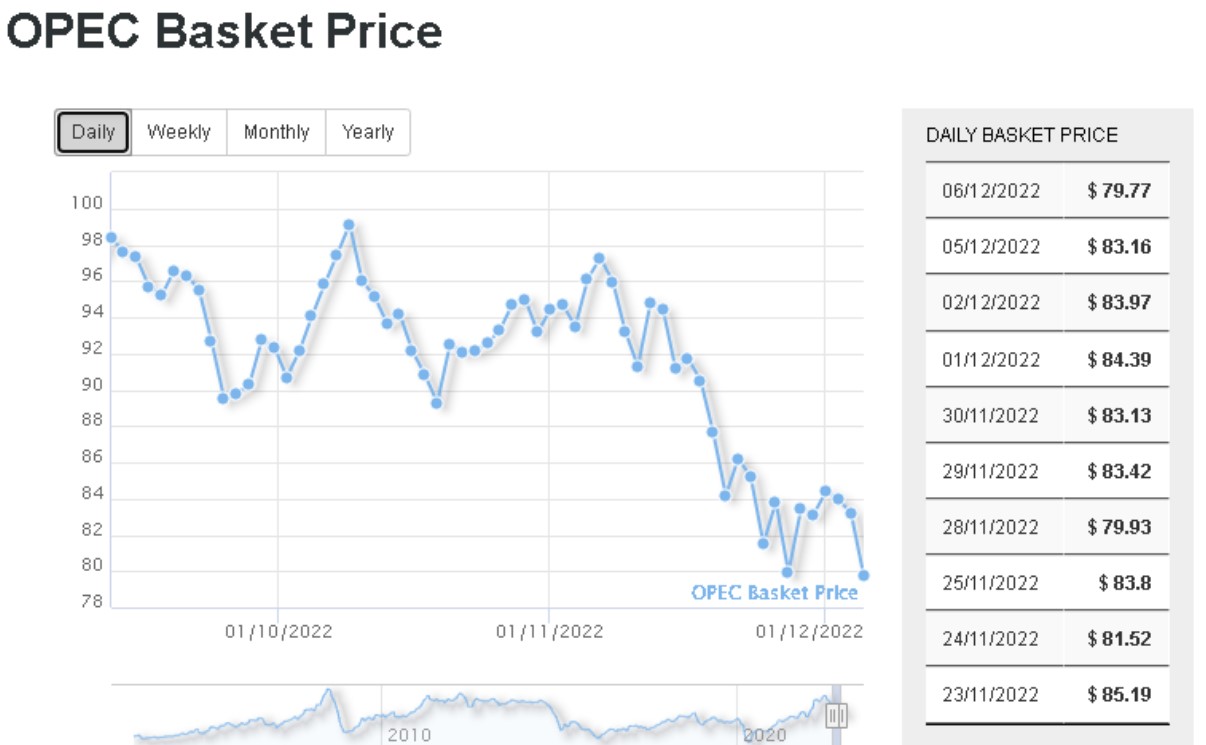Click the 25/11/2022 date cell
1206x745 pixels.
[x=991, y=583]
